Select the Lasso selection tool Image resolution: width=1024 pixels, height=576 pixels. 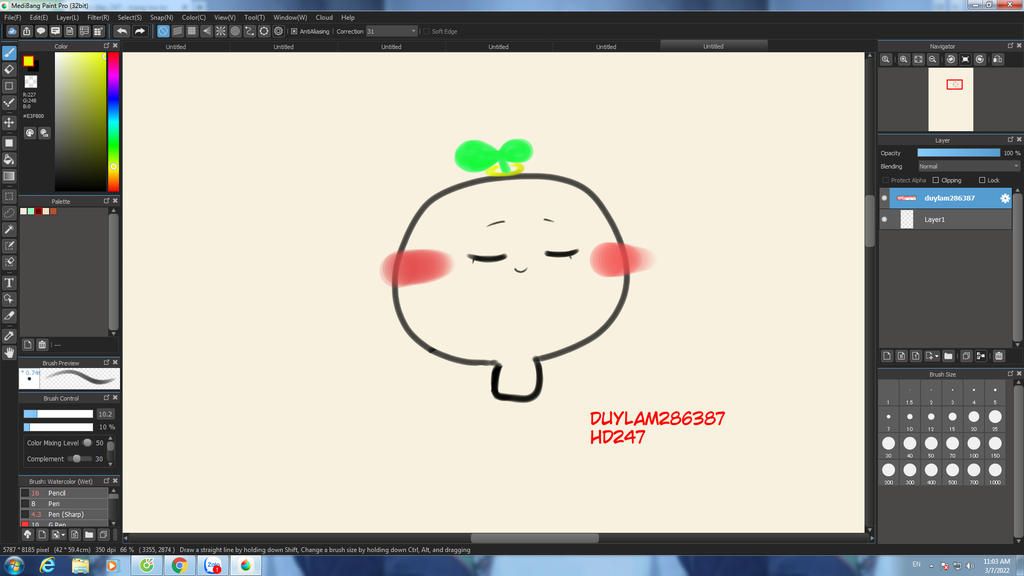coord(9,213)
